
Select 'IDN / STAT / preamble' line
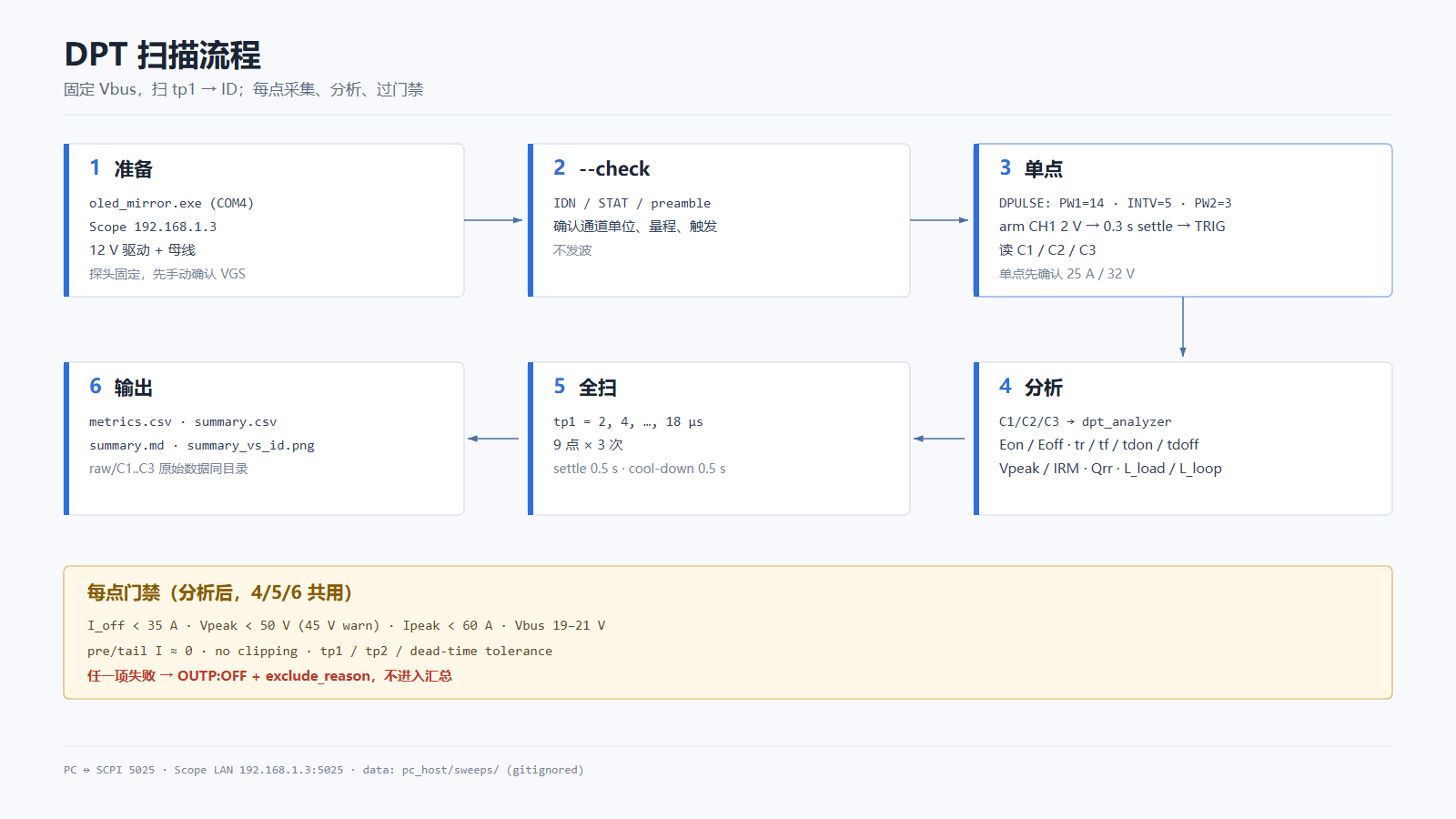pyautogui.click(x=632, y=203)
